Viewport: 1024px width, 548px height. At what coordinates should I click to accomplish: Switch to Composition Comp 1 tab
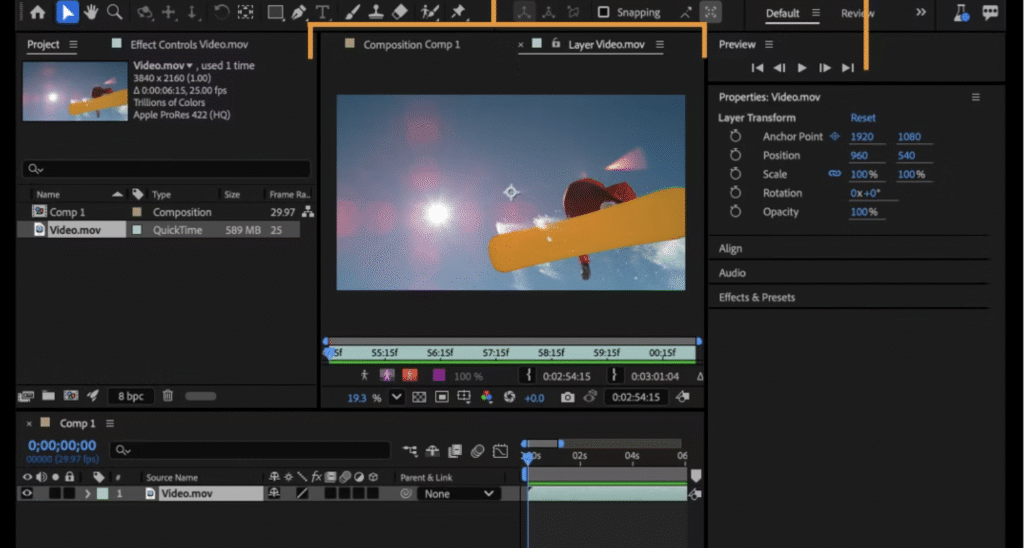click(x=411, y=44)
